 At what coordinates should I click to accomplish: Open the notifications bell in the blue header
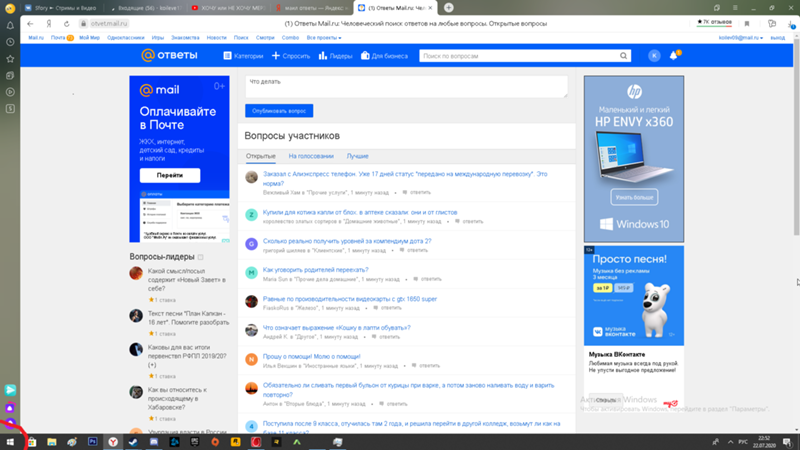(674, 56)
